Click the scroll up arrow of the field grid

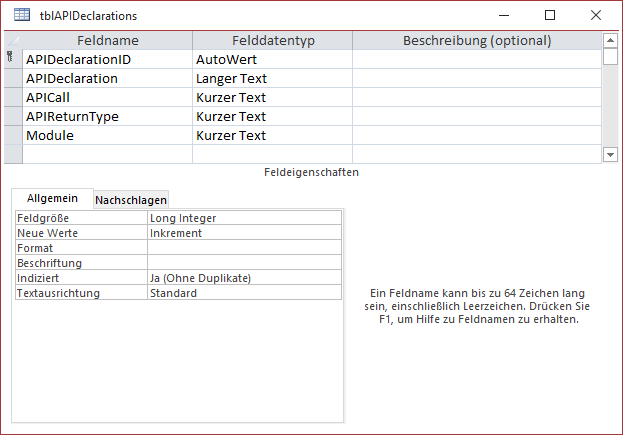(x=610, y=40)
